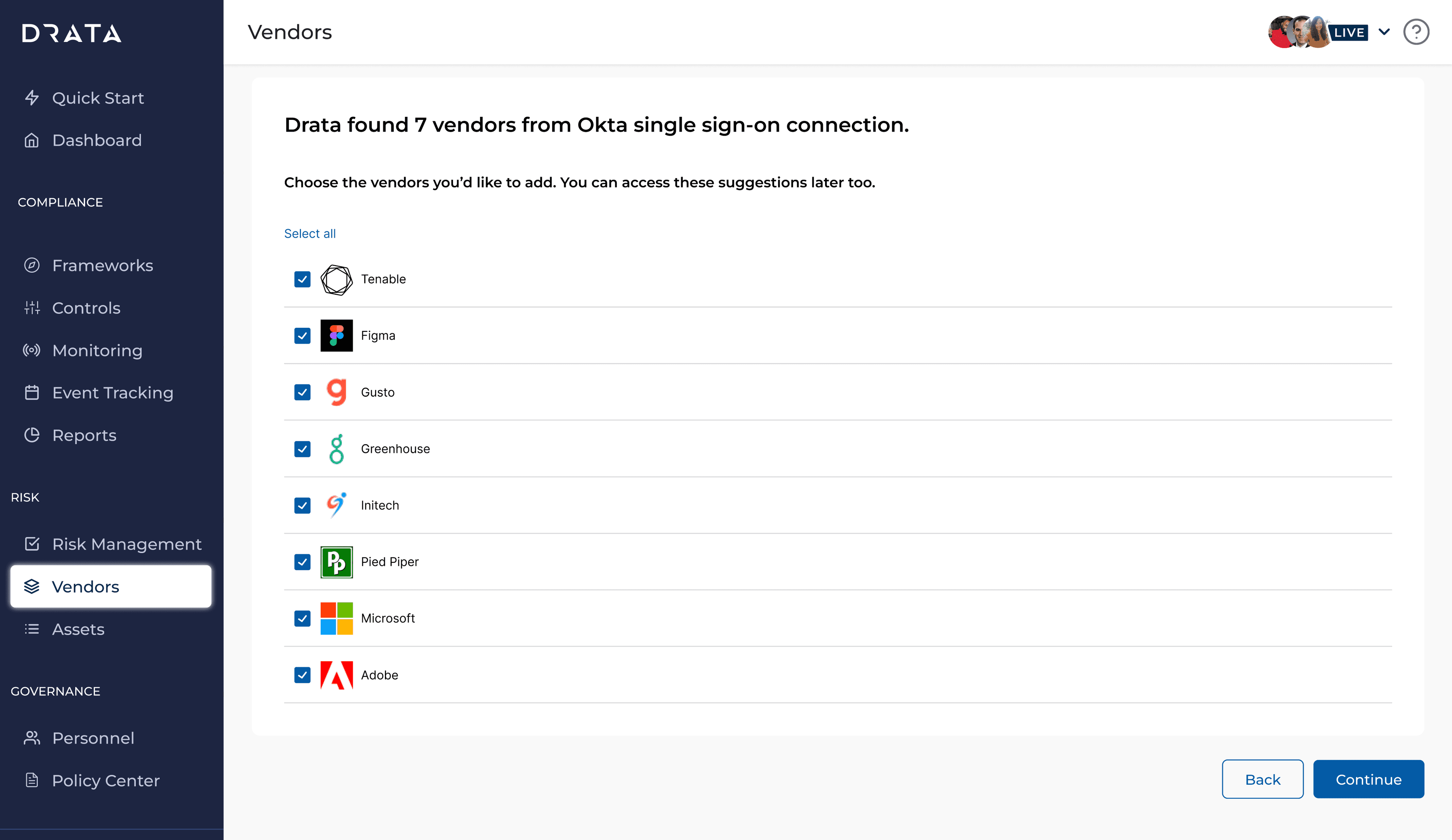Uncheck the Tenable vendor checkbox

[302, 279]
